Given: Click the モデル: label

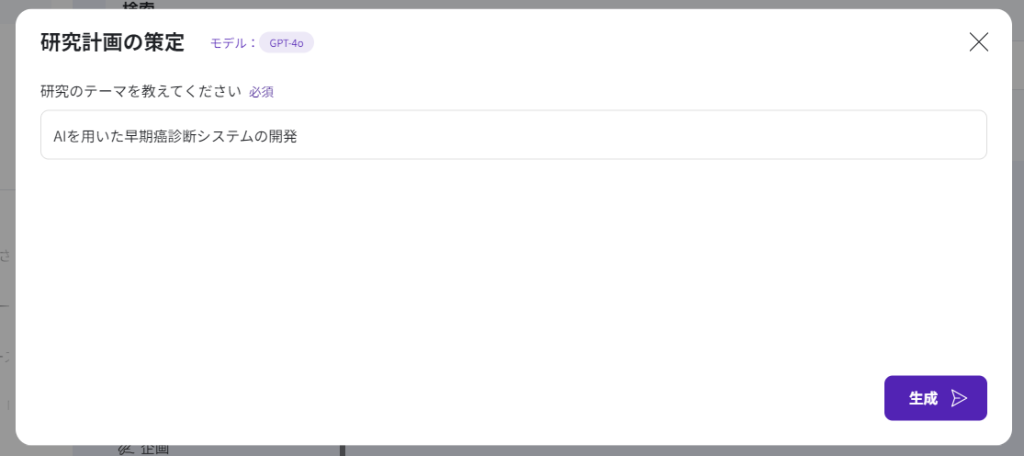Looking at the screenshot, I should coord(232,43).
